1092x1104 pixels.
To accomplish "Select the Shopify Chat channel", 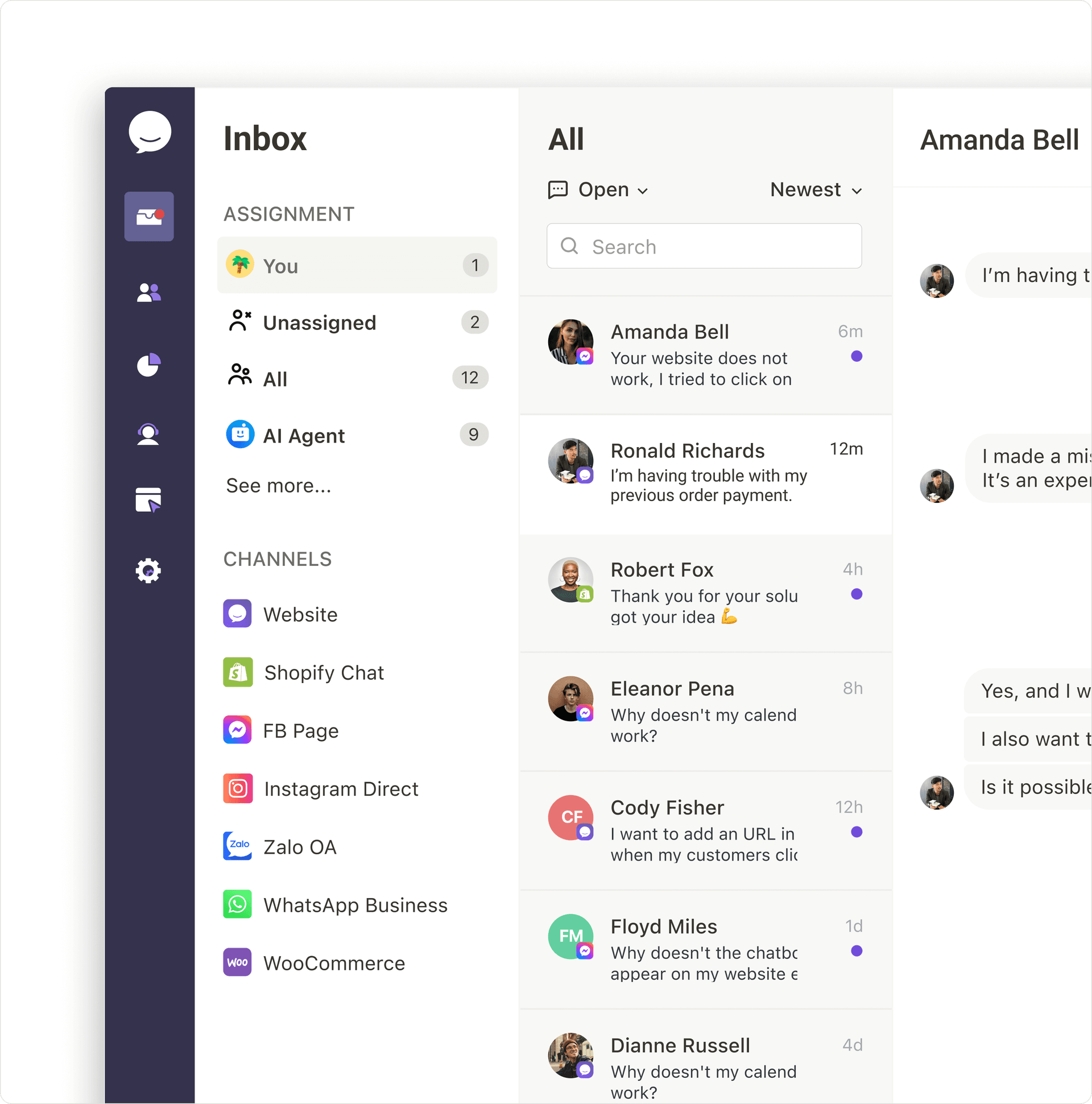I will 324,672.
